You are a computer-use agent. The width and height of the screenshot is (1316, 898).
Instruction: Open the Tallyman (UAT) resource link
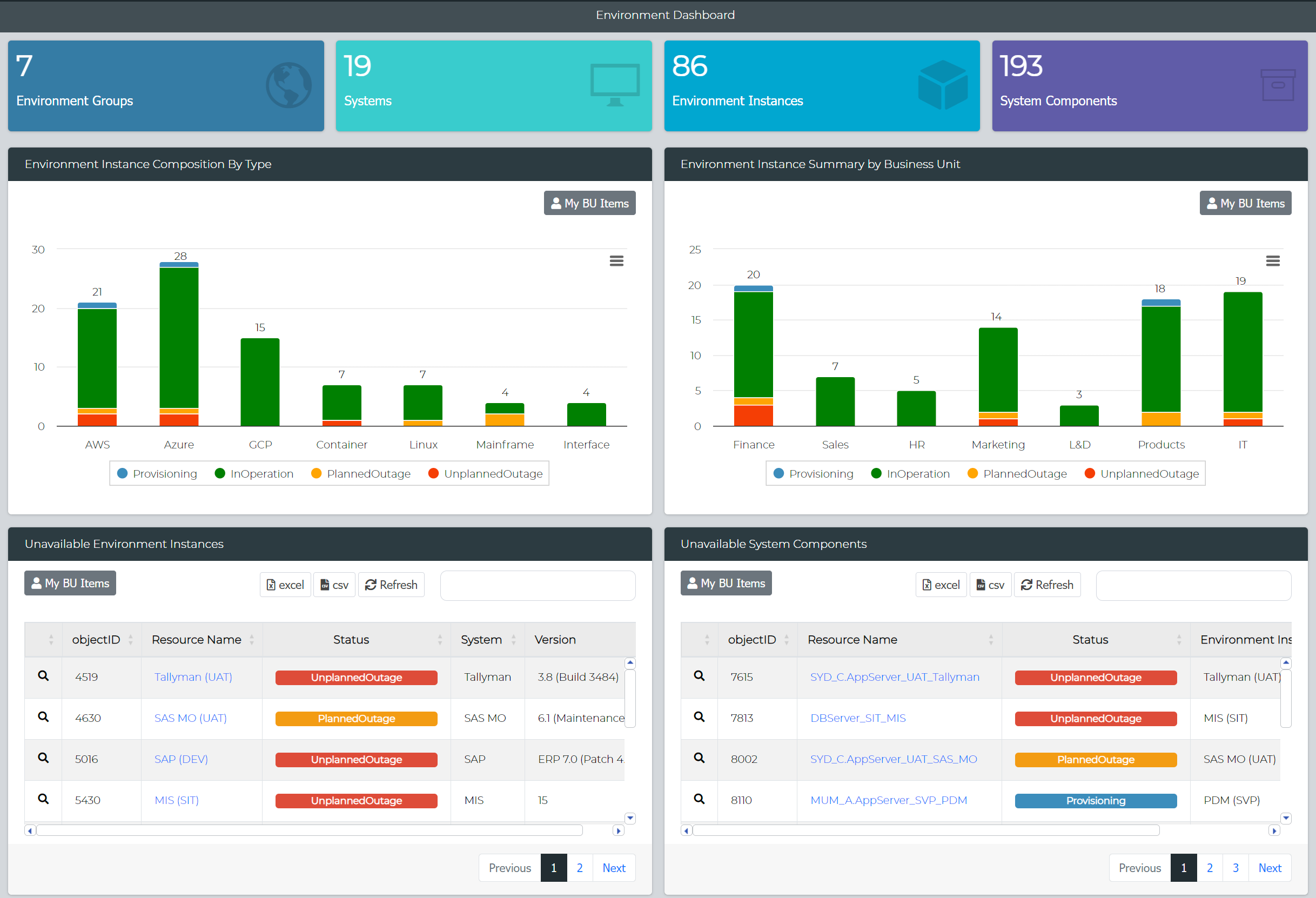click(x=193, y=677)
